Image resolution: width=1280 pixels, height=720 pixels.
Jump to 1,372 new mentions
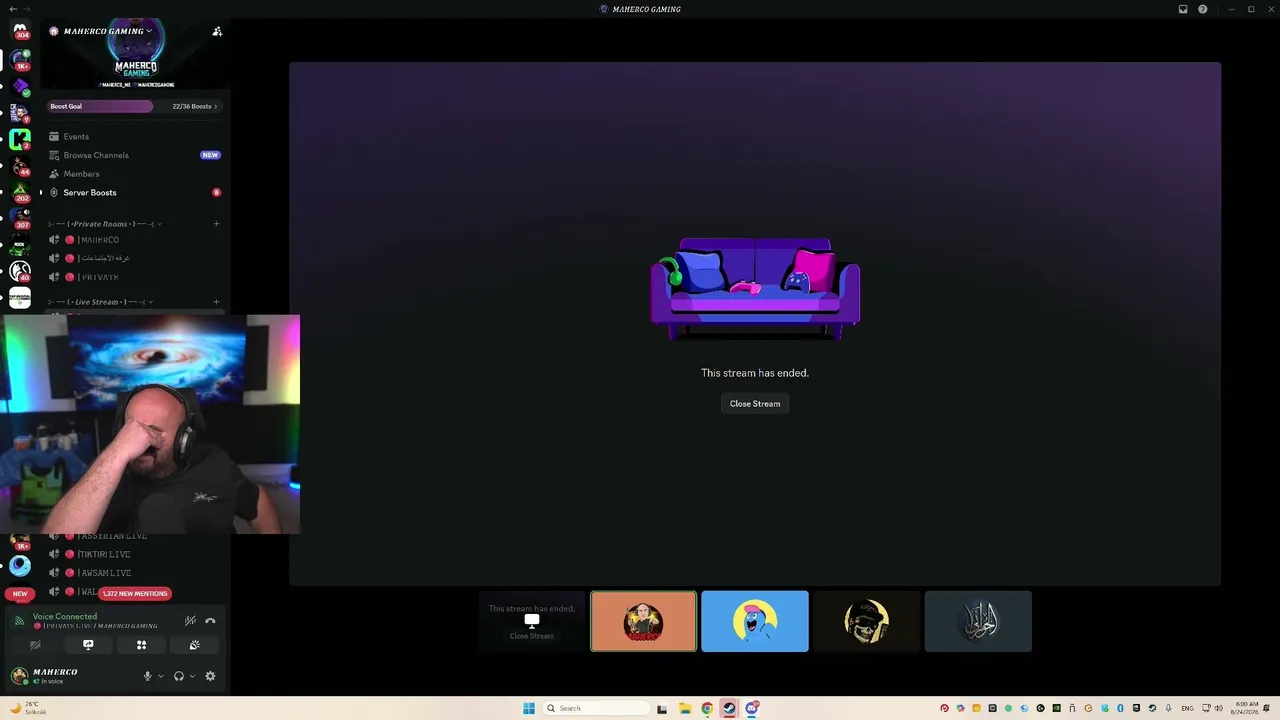point(135,593)
